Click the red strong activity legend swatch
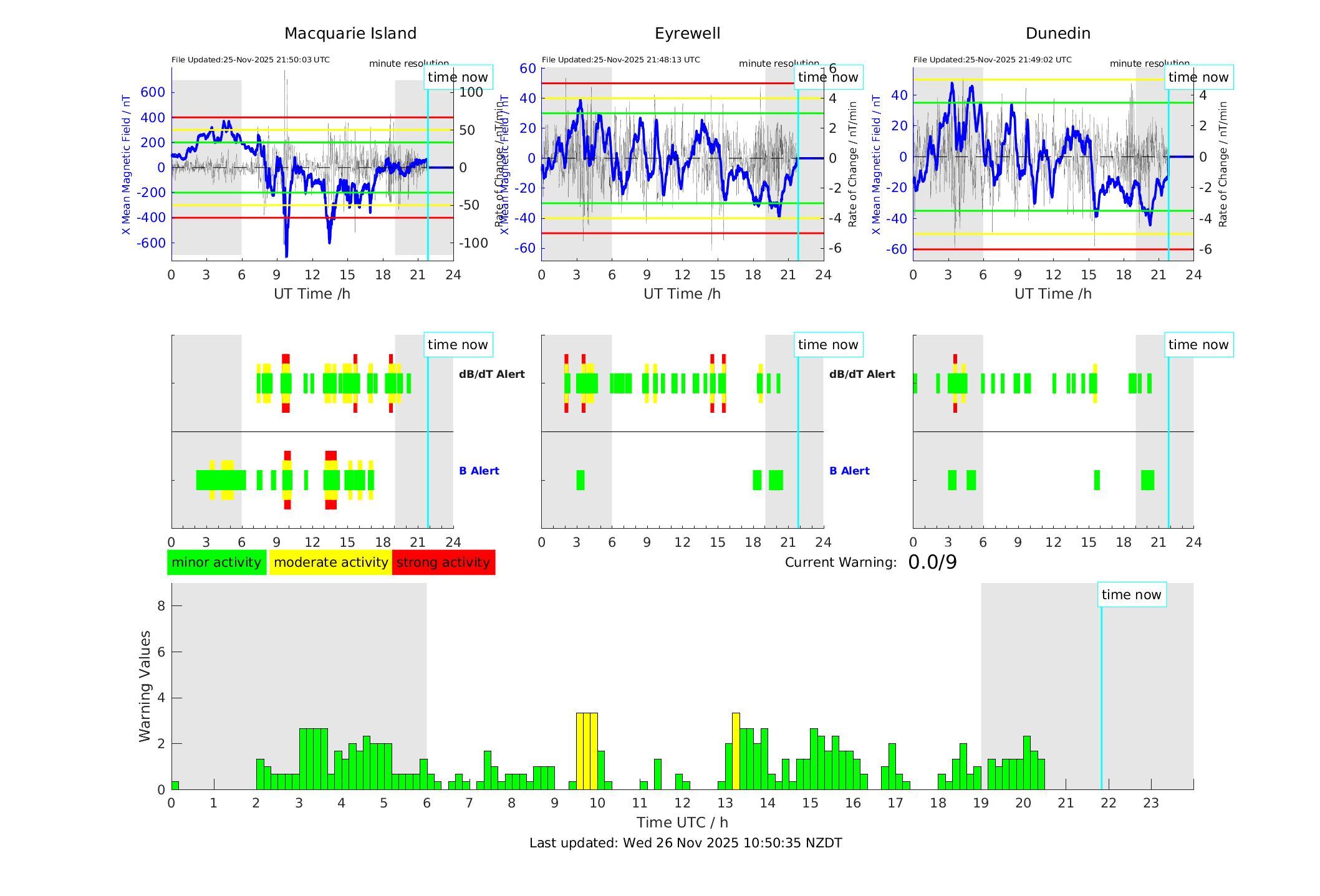 443,562
